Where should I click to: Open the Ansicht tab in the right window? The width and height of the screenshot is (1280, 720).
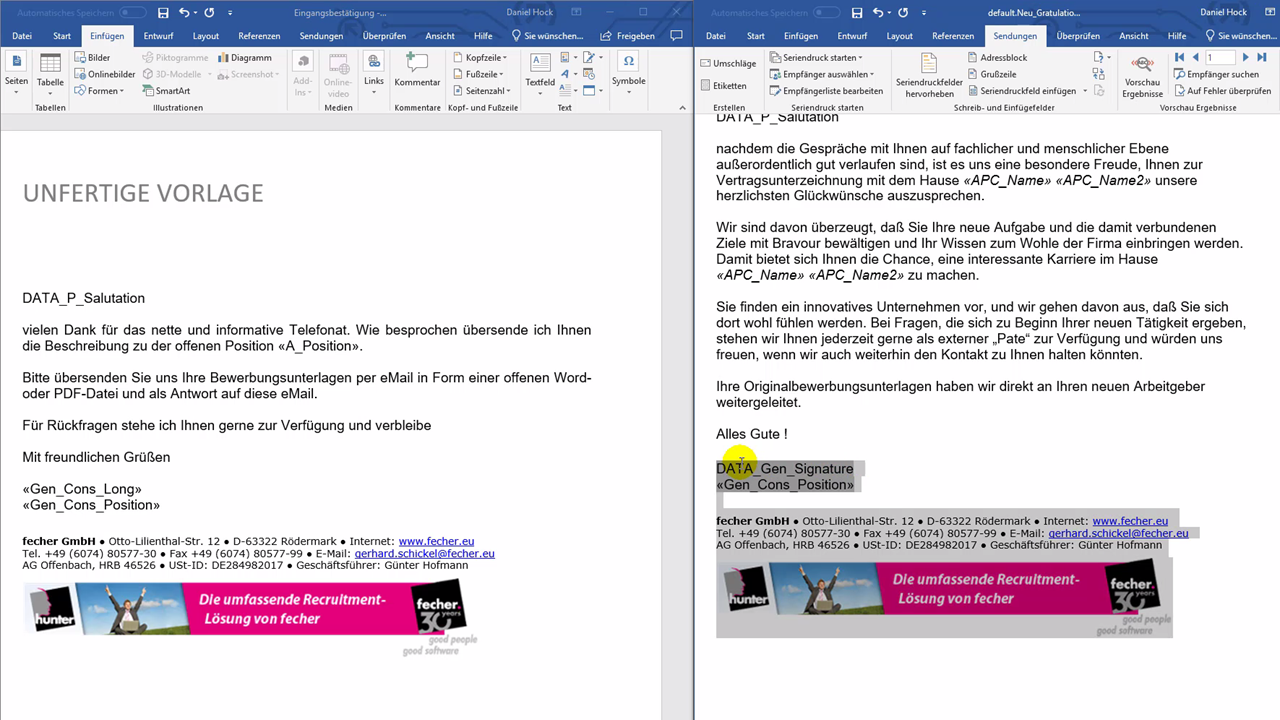pyautogui.click(x=1134, y=35)
